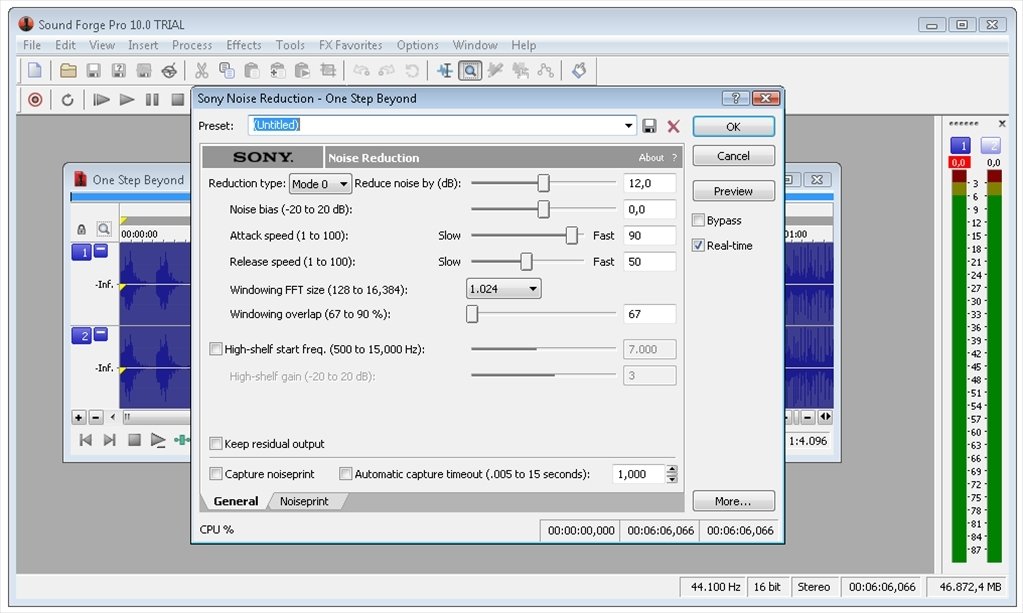The height and width of the screenshot is (613, 1023).
Task: Open the Preset dropdown list
Action: (628, 125)
